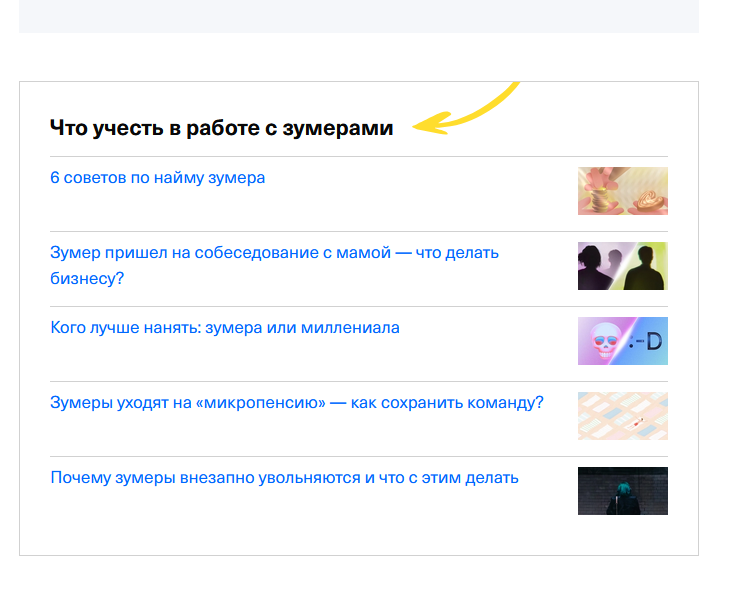
Task: Open the «микропенсию» article link
Action: (x=296, y=403)
